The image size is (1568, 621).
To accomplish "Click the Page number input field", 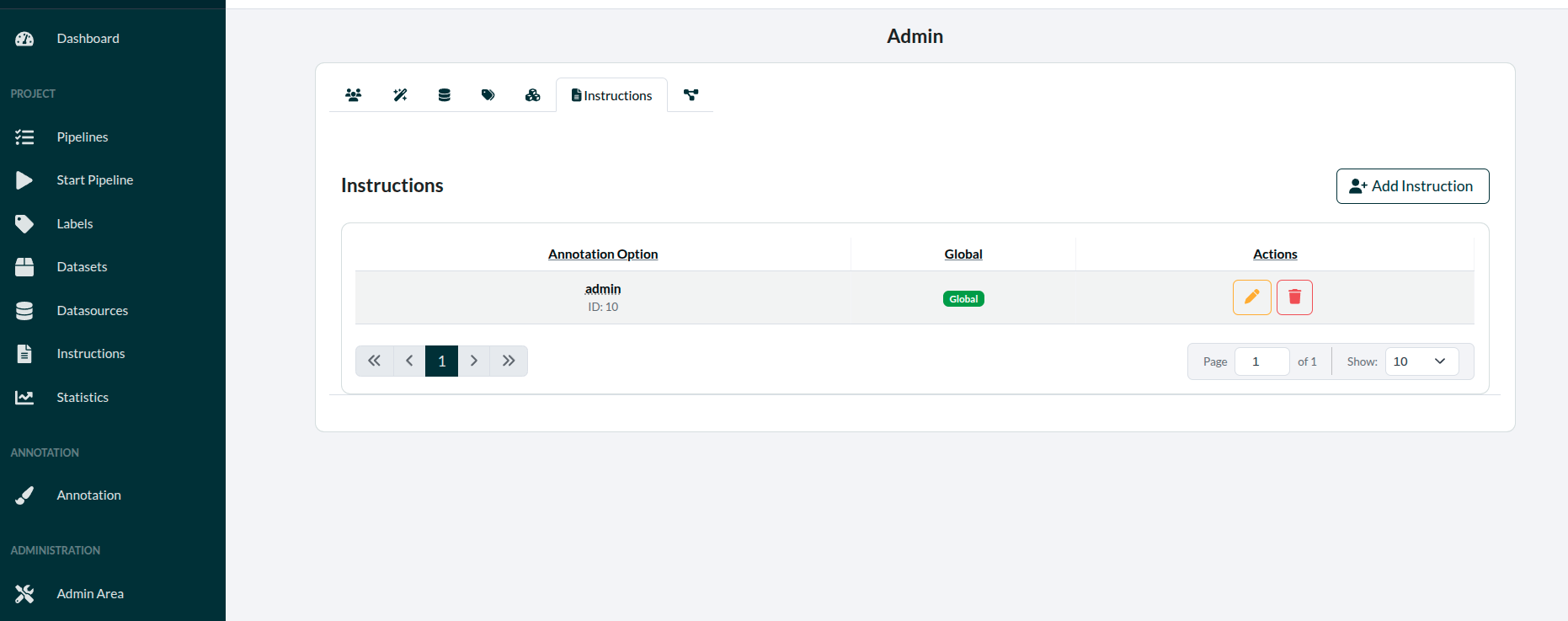I will click(1261, 361).
